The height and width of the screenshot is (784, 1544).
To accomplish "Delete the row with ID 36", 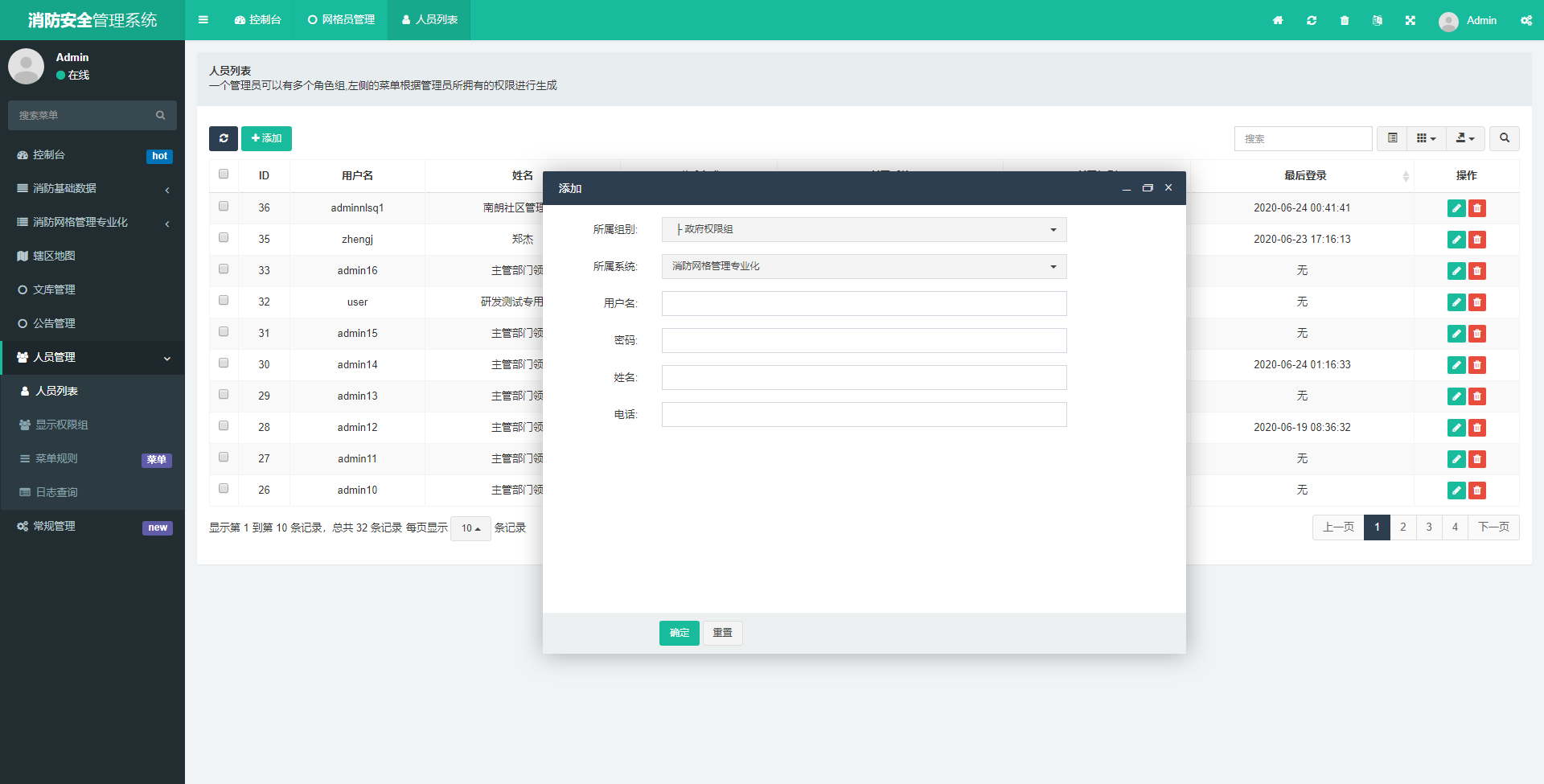I will 1477,208.
